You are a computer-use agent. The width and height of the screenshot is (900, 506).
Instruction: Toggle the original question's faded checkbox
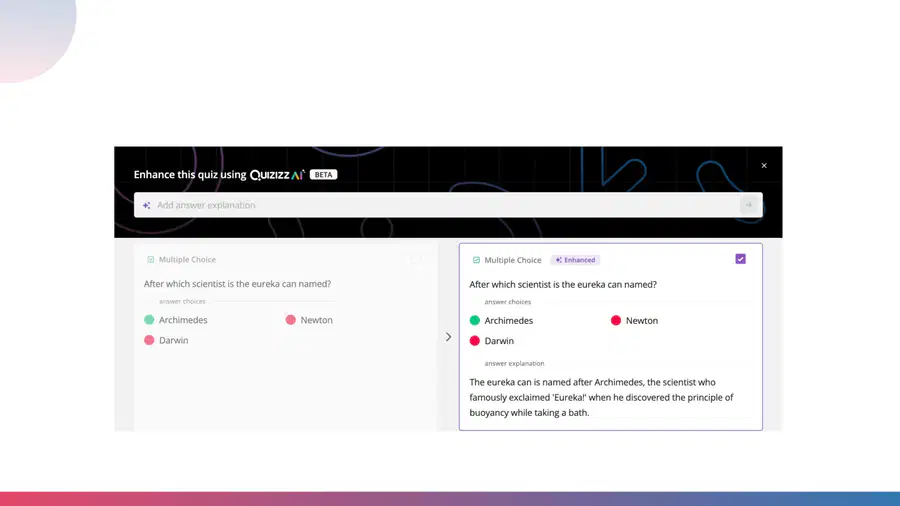pyautogui.click(x=416, y=259)
